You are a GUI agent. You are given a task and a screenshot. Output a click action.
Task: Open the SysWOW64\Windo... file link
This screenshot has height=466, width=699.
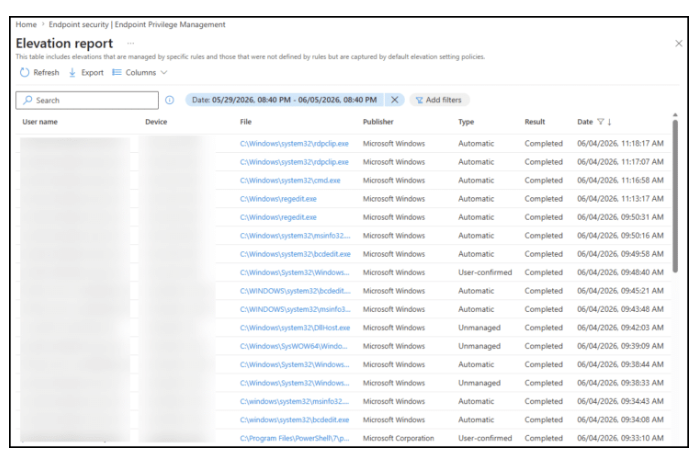293,346
